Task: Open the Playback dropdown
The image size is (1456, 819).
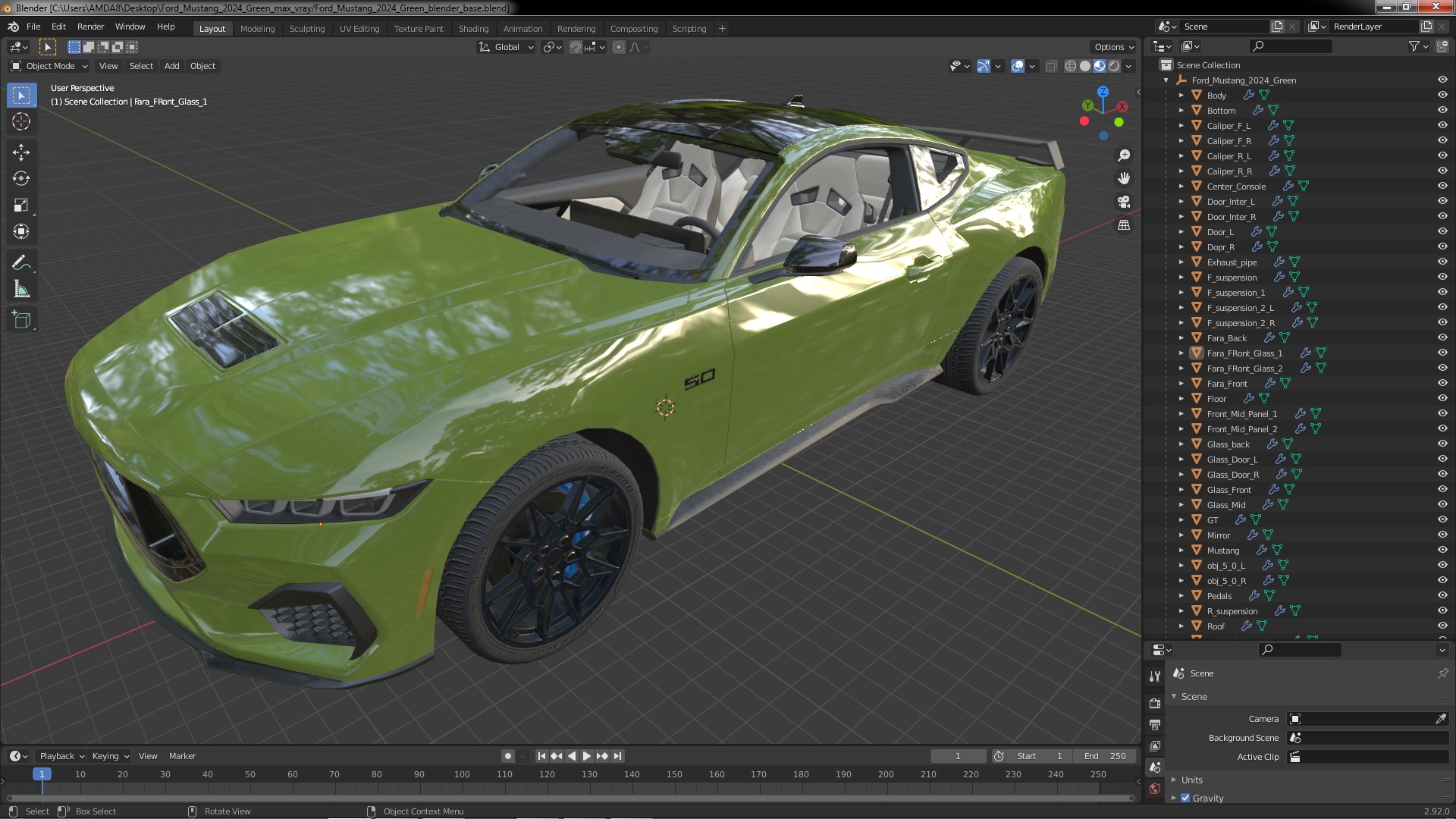Action: tap(61, 756)
